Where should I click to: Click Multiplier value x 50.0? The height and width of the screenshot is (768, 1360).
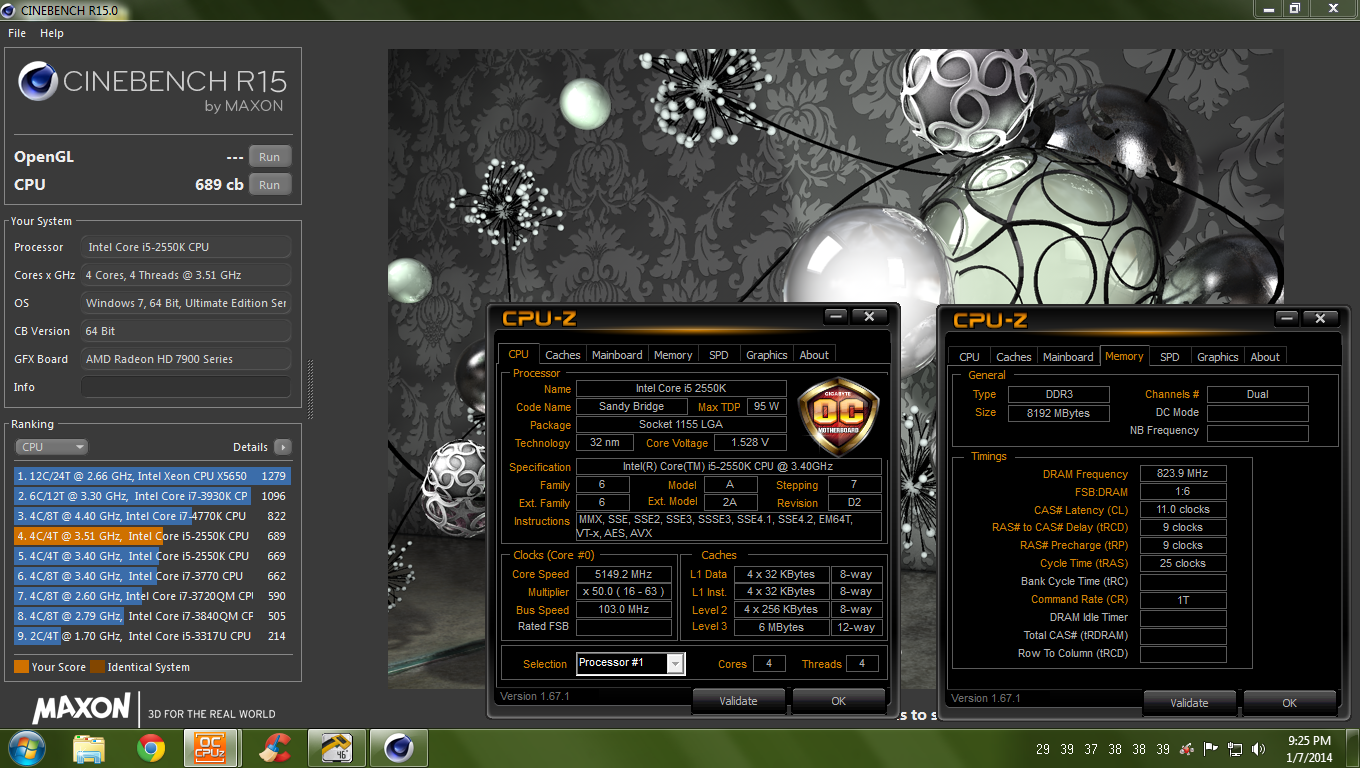[x=624, y=592]
